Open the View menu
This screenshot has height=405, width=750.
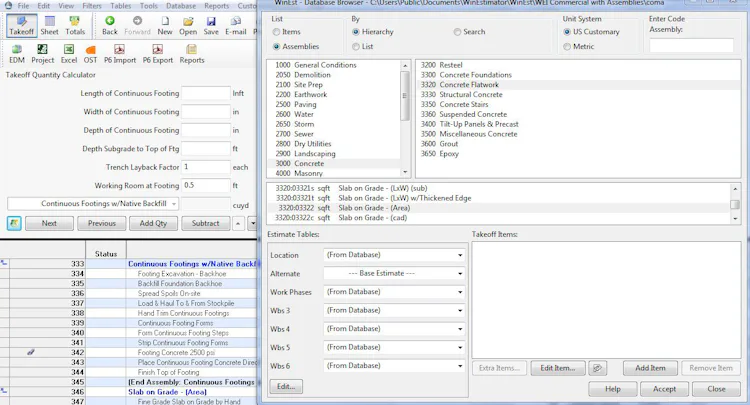pos(66,6)
